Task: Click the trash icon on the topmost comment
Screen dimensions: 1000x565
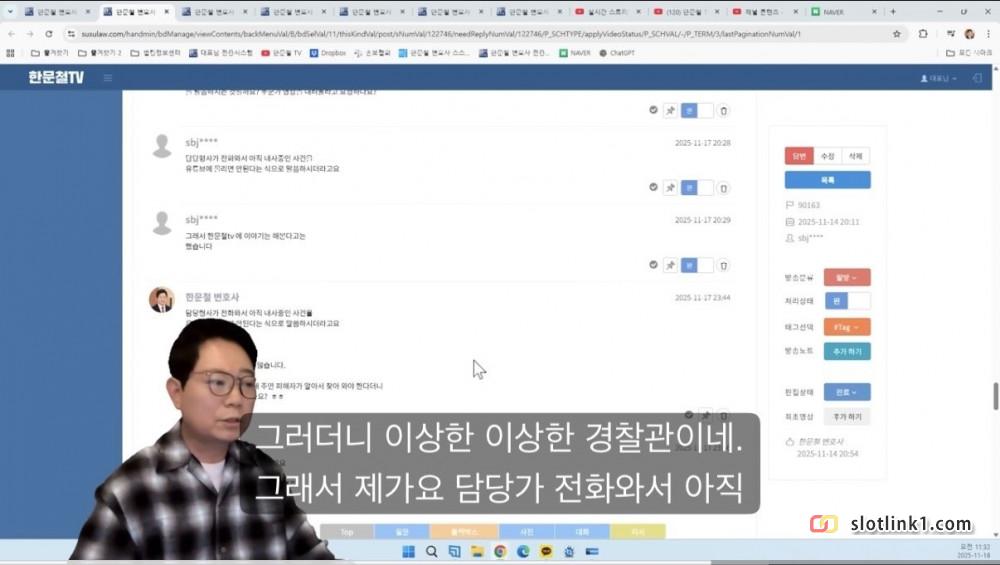Action: tap(723, 110)
